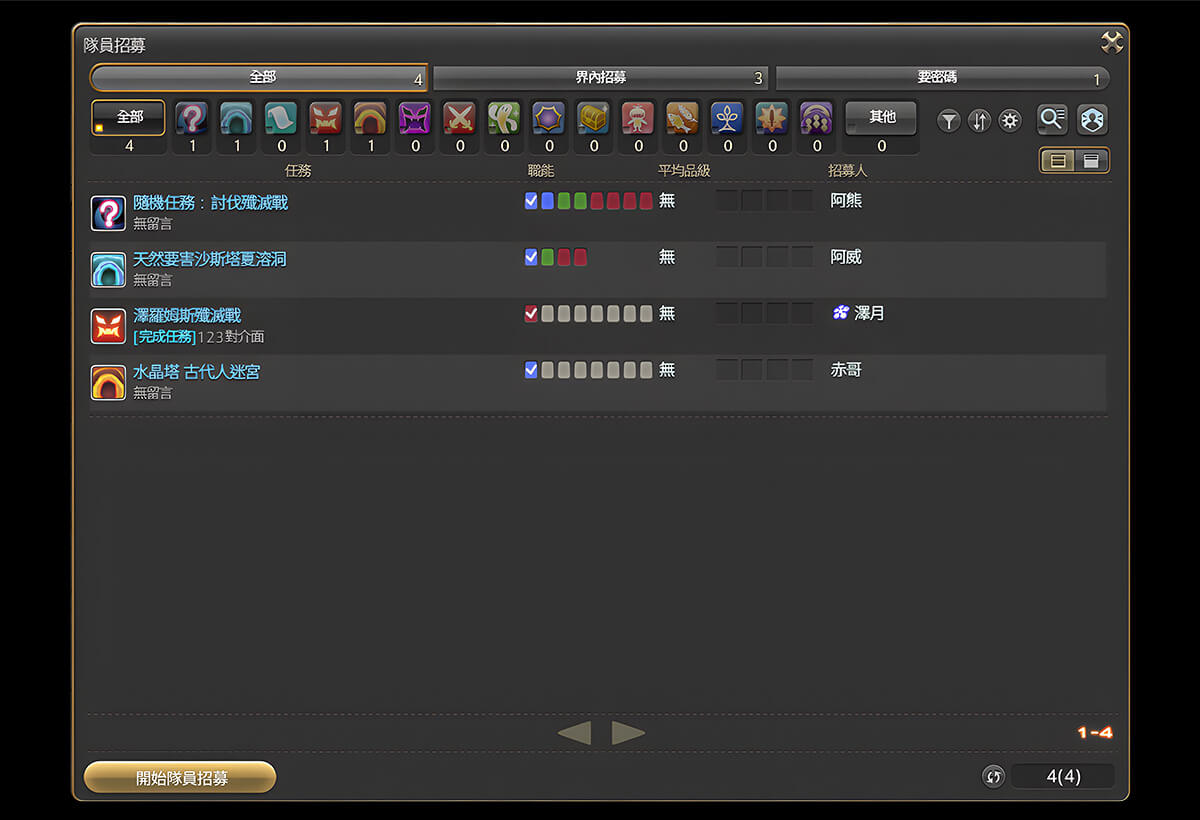
Task: Switch to the 要密碼 tab
Action: tap(942, 78)
